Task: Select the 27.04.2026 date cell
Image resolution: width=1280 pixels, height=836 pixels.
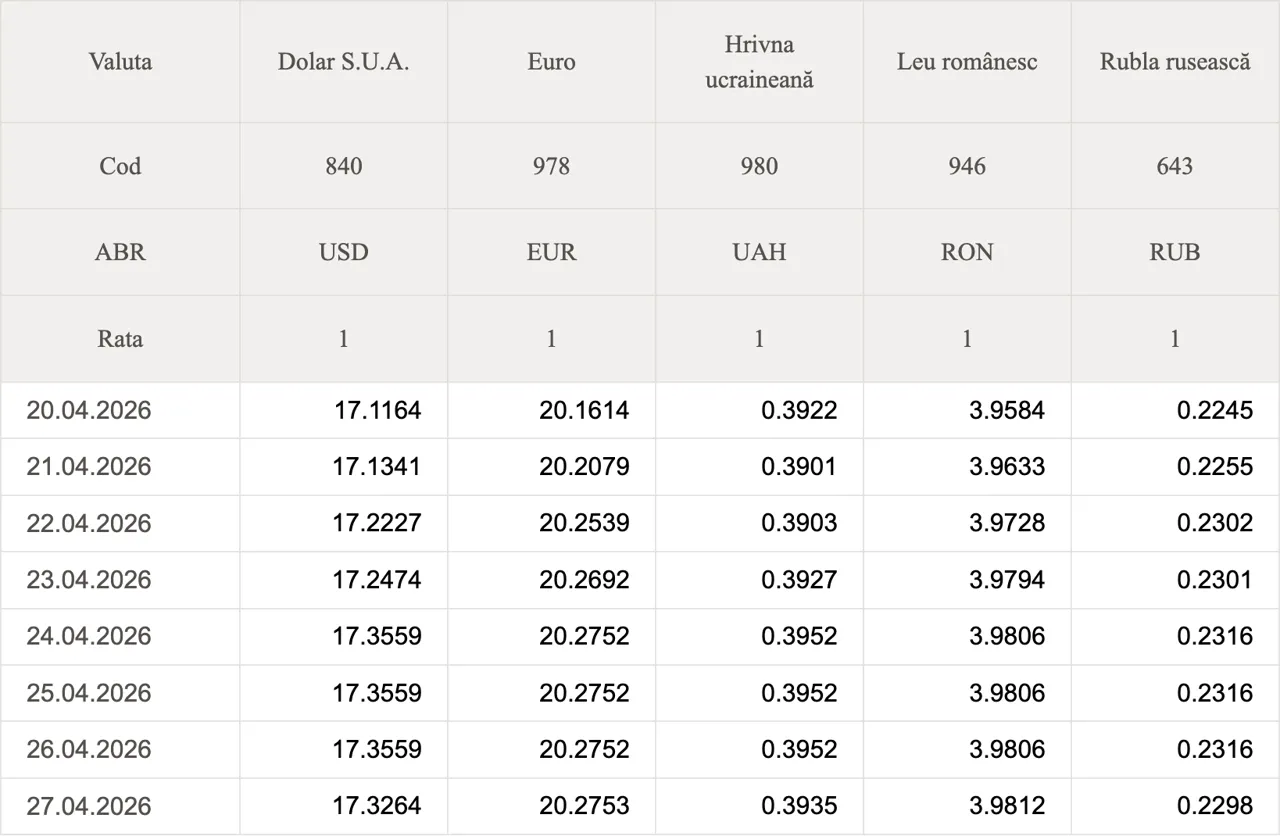Action: coord(89,806)
